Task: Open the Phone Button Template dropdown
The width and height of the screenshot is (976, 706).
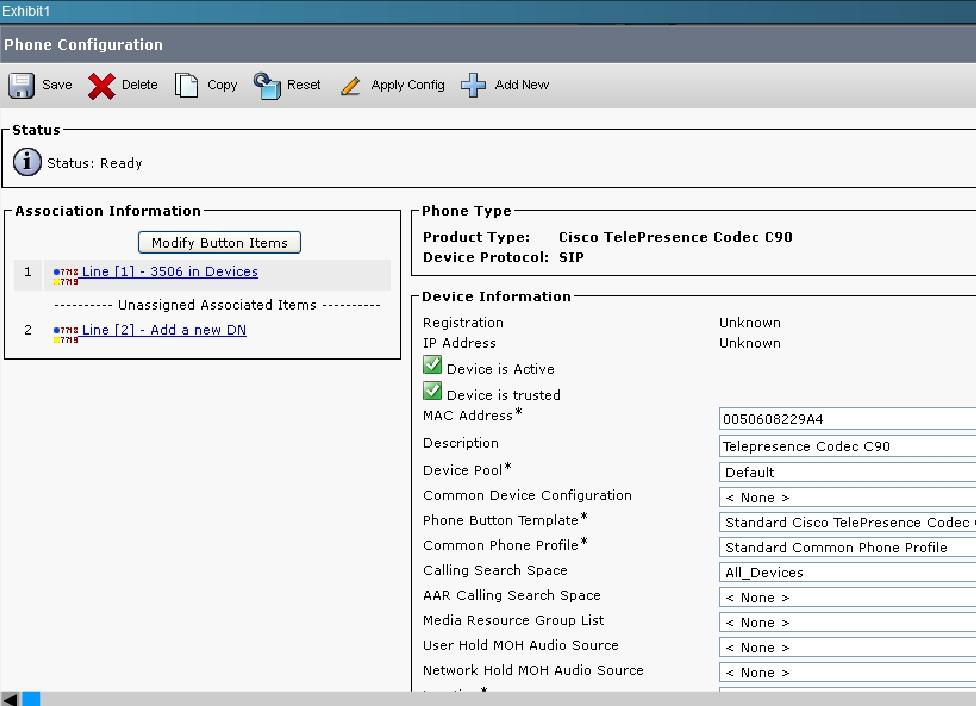Action: (847, 522)
